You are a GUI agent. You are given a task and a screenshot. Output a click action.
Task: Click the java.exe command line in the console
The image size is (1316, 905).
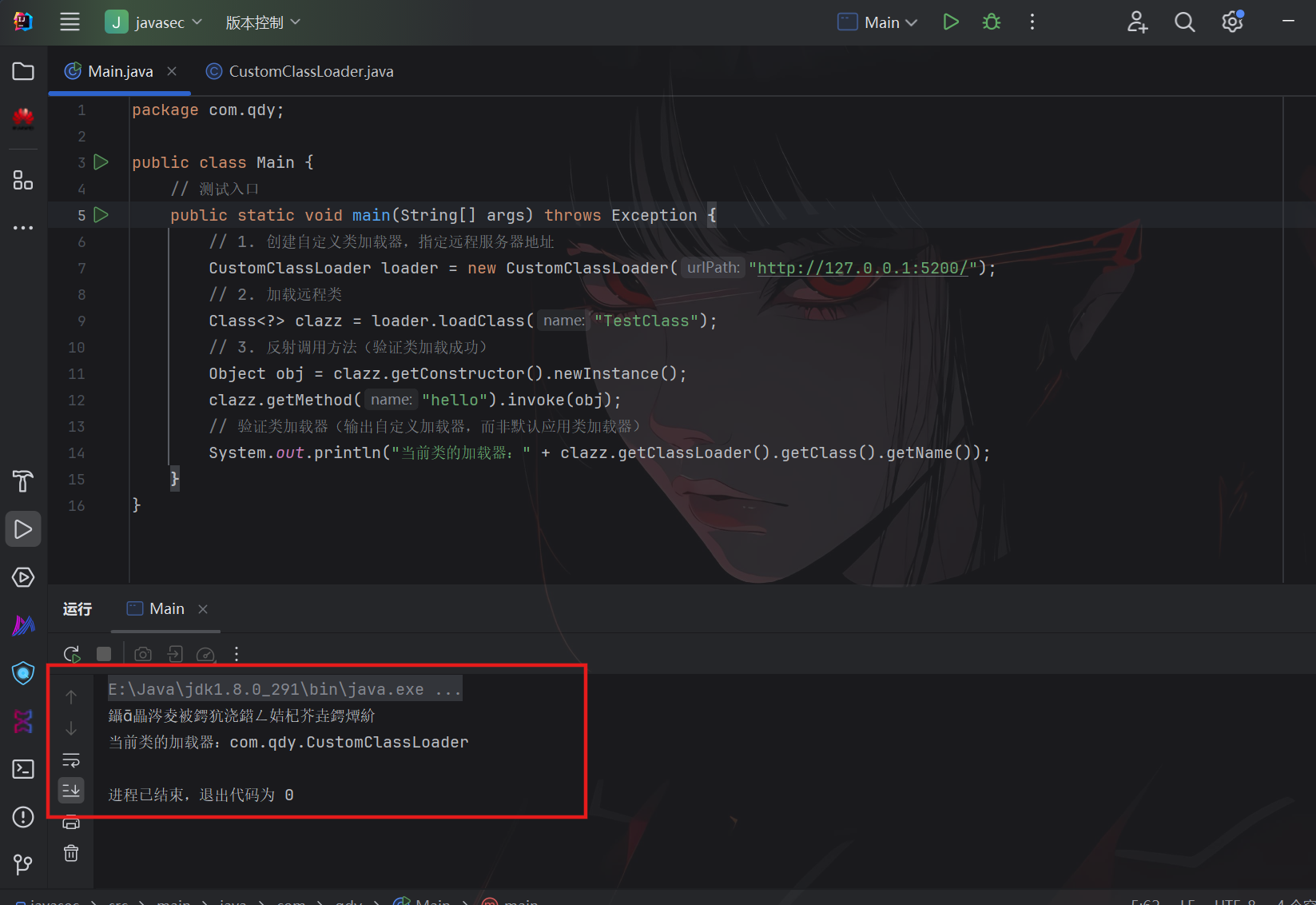285,689
